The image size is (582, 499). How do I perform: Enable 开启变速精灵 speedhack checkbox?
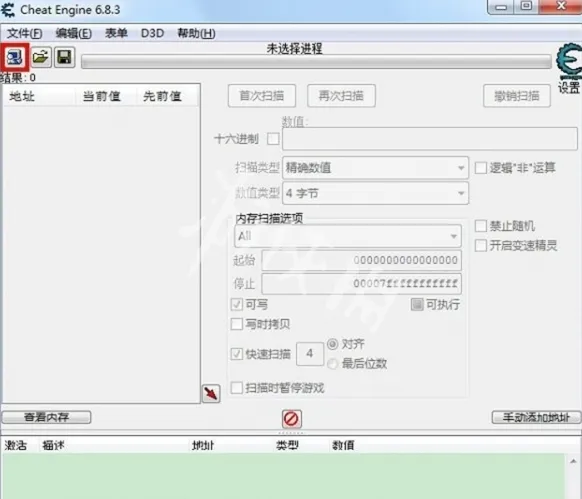[x=481, y=245]
